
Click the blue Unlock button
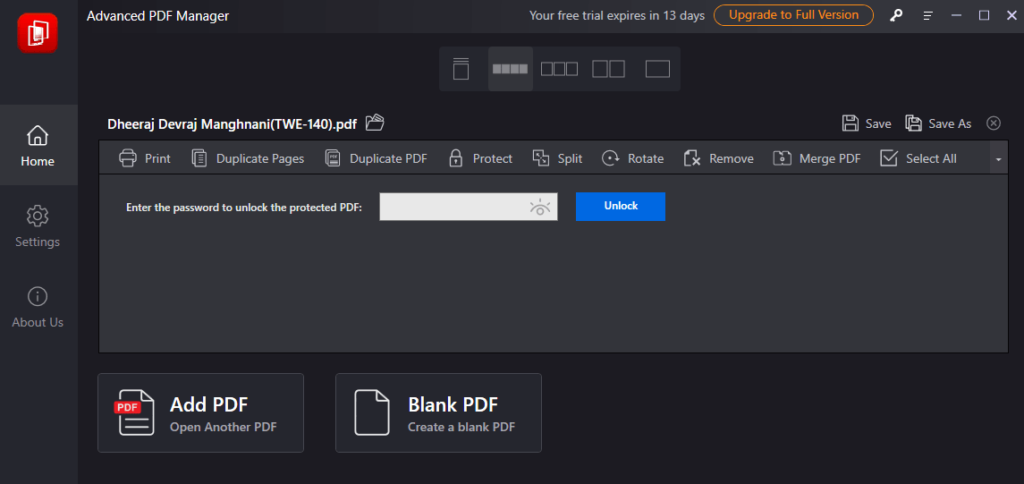[620, 206]
